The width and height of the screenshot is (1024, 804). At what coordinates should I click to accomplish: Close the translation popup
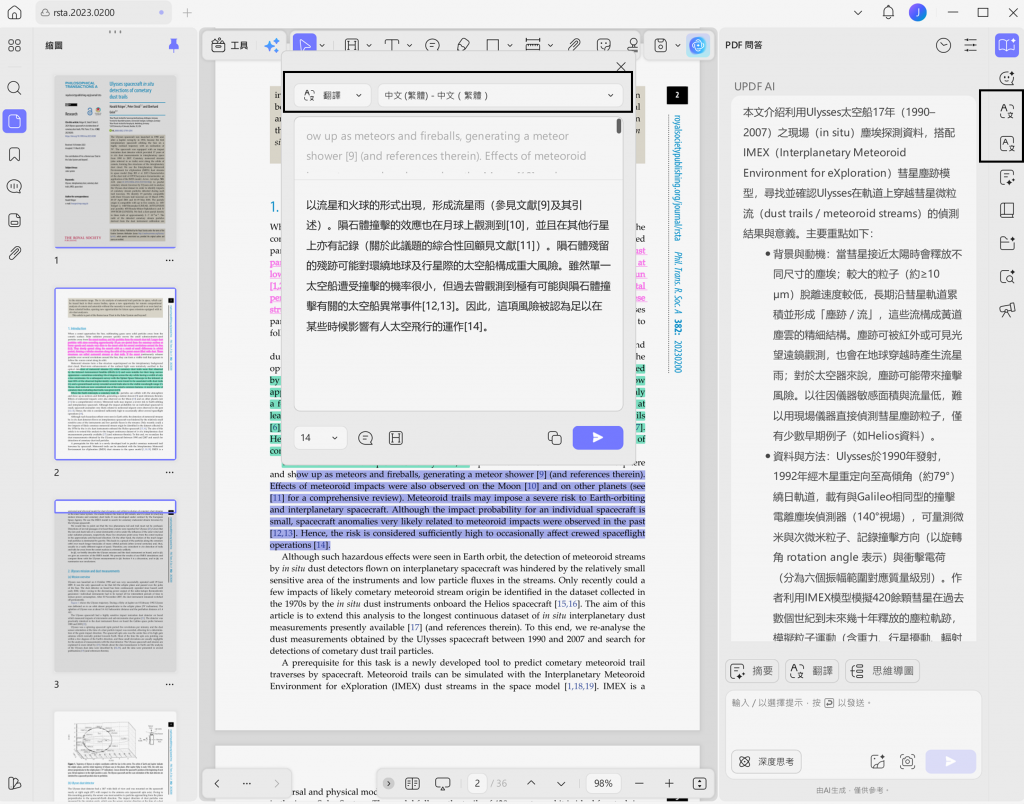(x=621, y=67)
